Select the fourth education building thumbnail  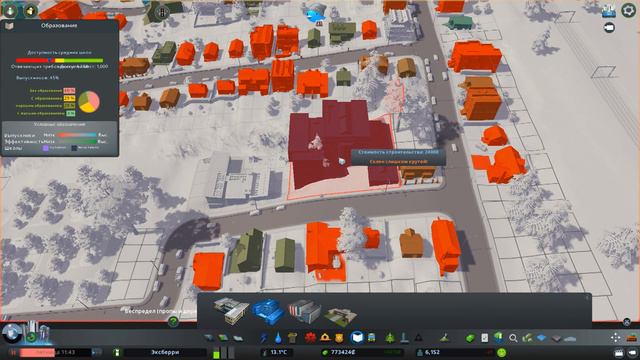341,316
